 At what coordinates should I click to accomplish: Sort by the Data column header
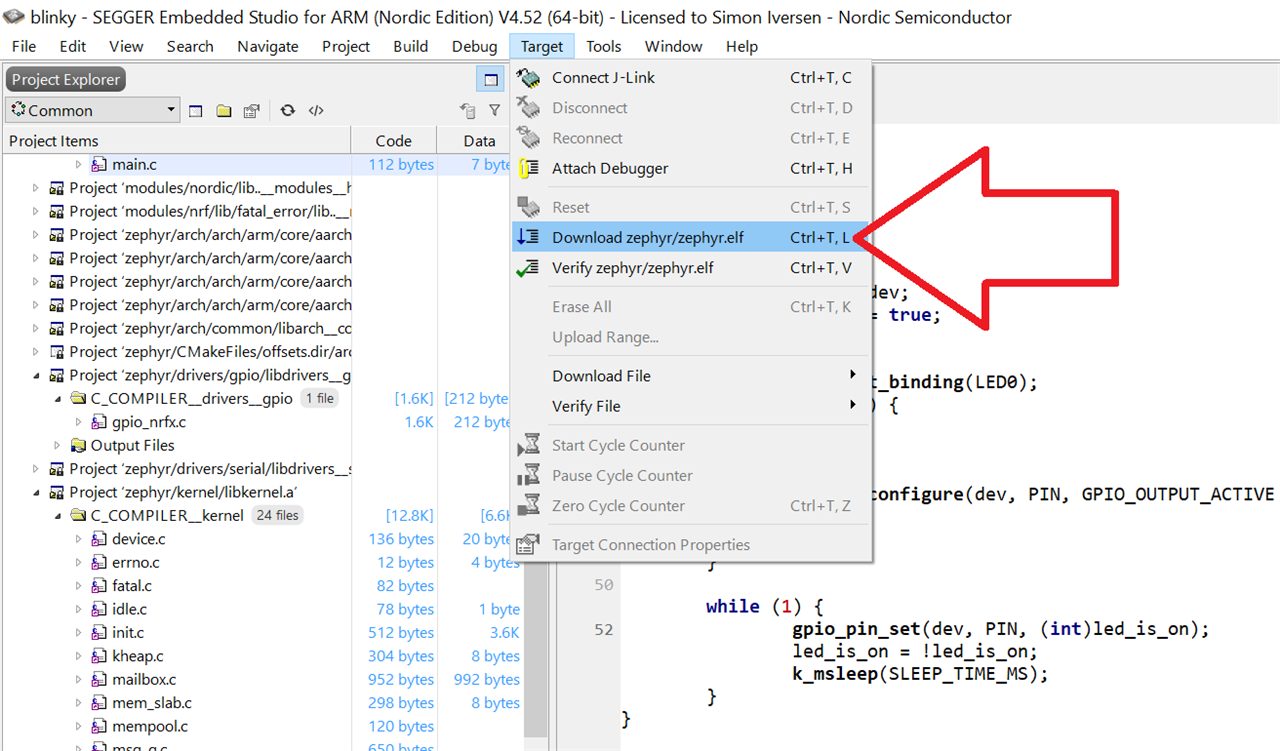tap(479, 141)
